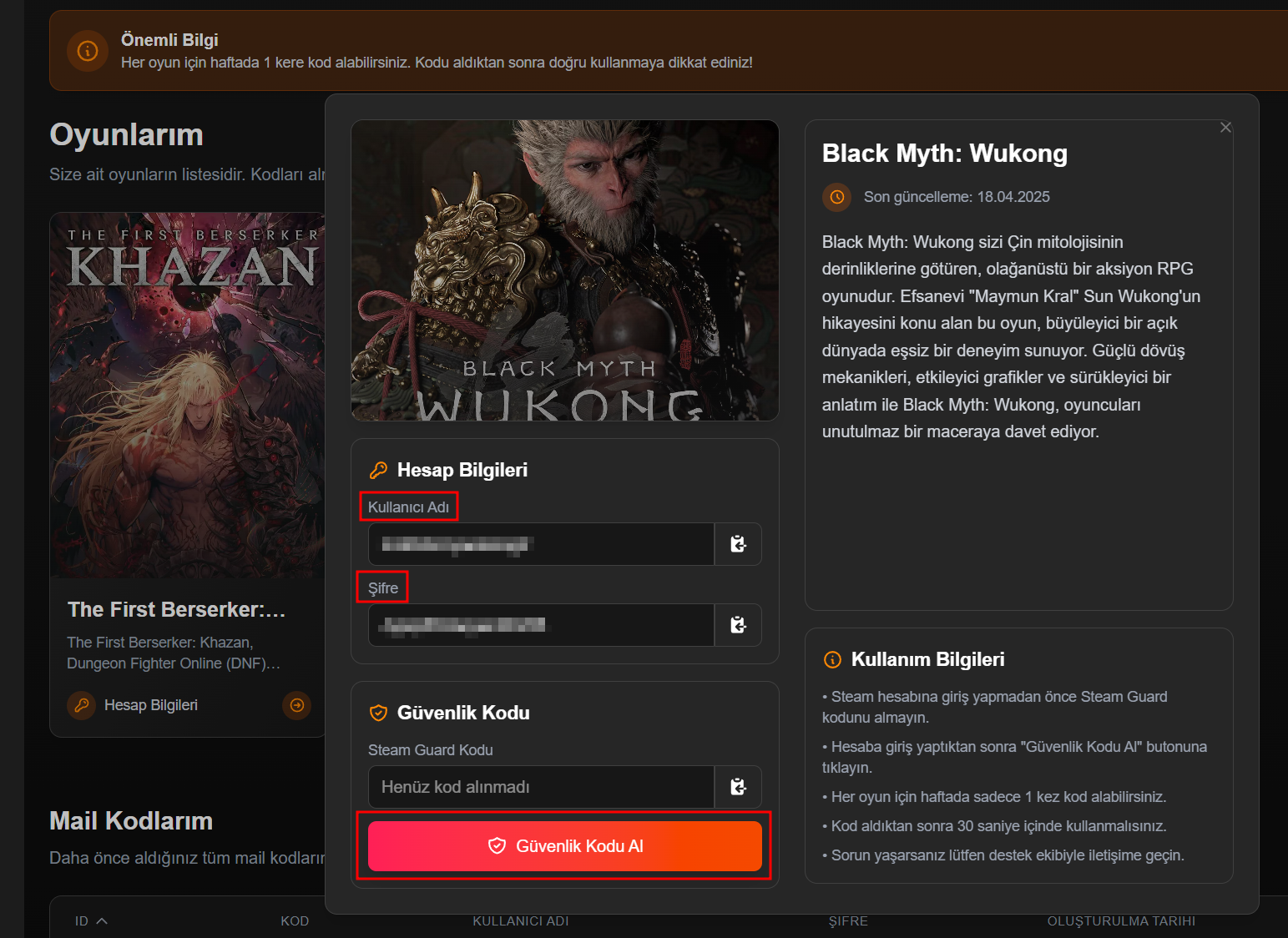
Task: Click the blurred password input field
Action: coord(541,625)
